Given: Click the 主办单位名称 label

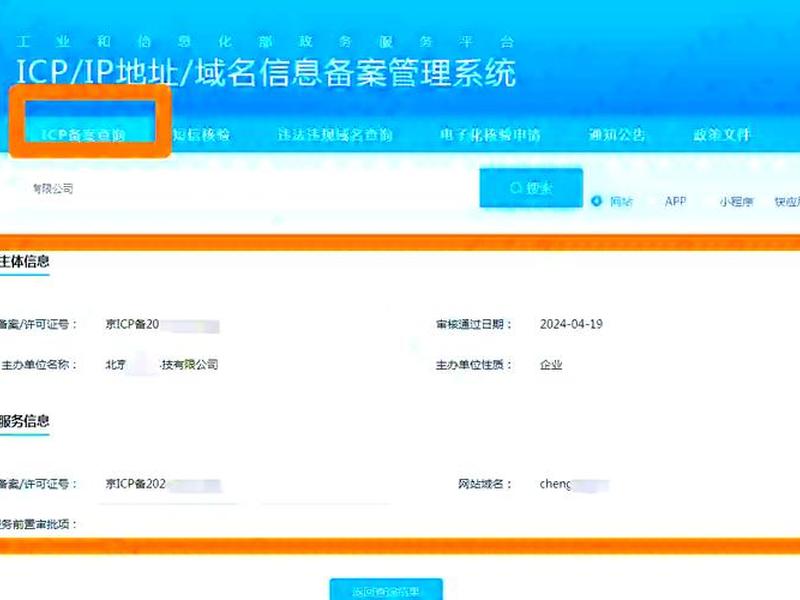Looking at the screenshot, I should coord(39,365).
